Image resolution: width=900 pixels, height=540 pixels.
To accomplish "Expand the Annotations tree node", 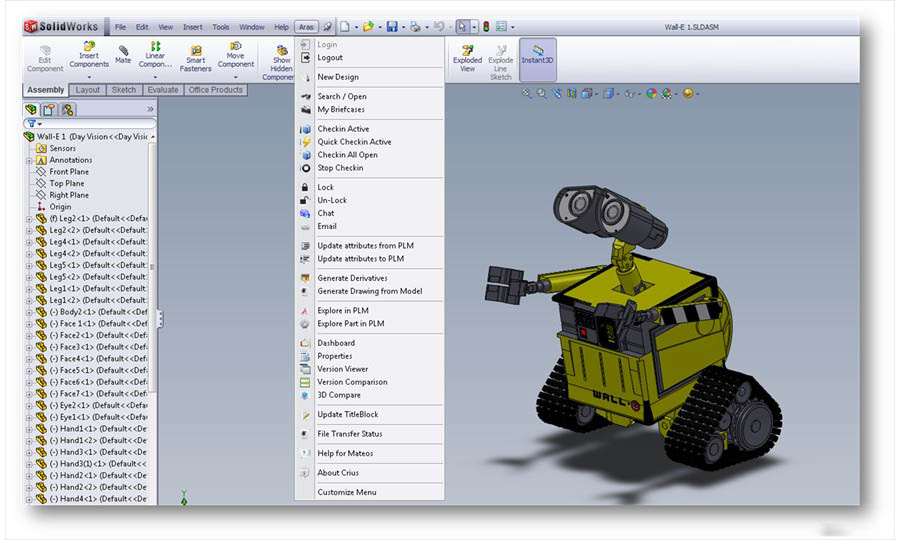I will (x=29, y=160).
